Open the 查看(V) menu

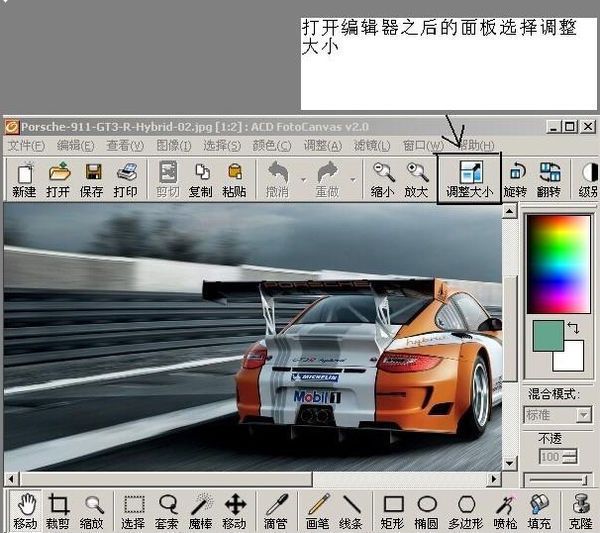[x=125, y=145]
